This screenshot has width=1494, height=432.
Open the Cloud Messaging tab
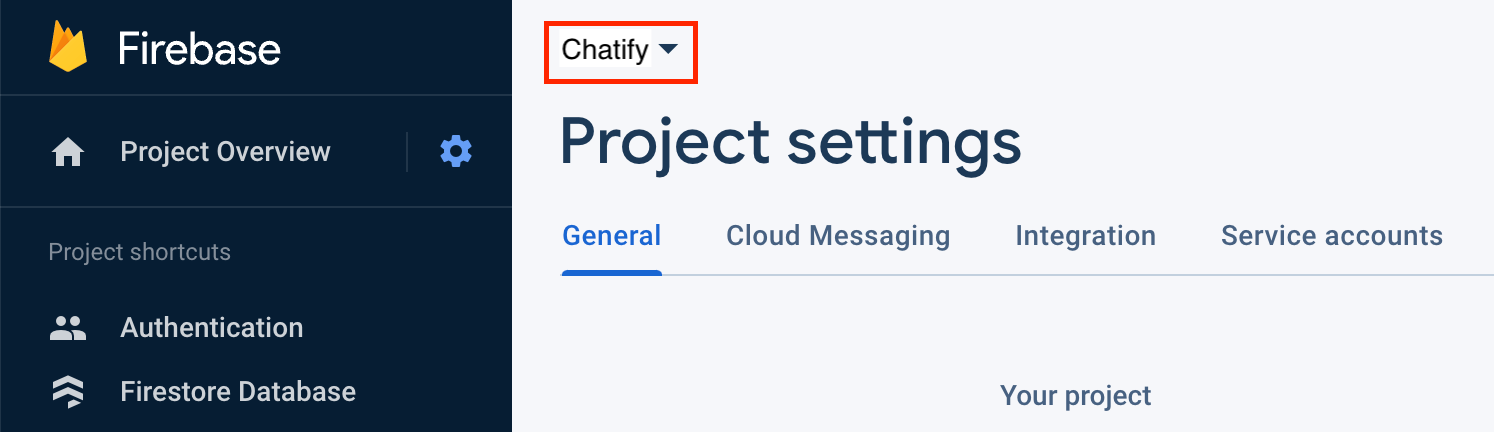click(837, 236)
